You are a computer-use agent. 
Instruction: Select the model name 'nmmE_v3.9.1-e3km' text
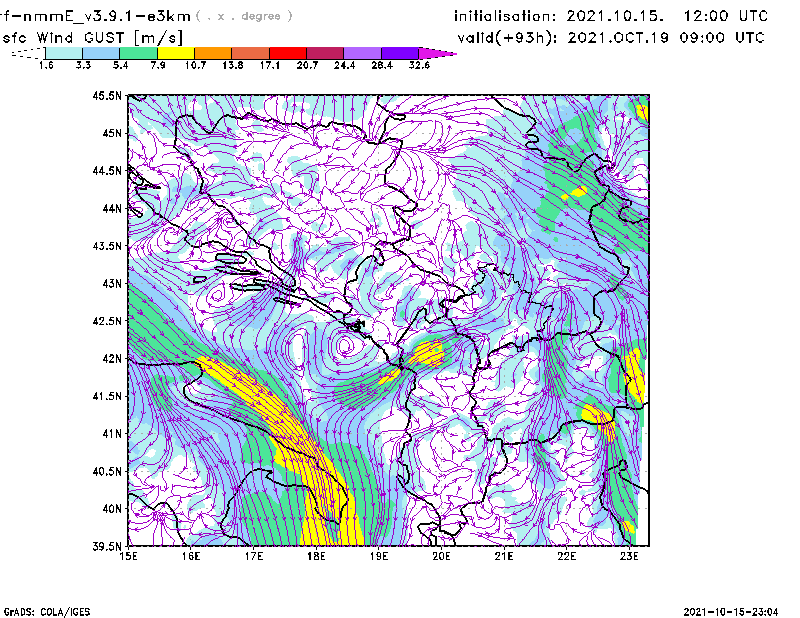(x=107, y=16)
